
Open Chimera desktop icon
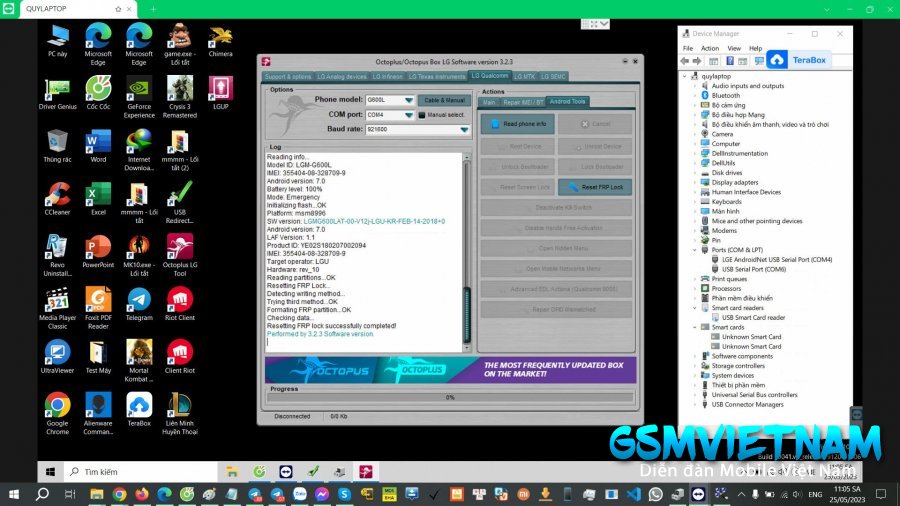220,41
